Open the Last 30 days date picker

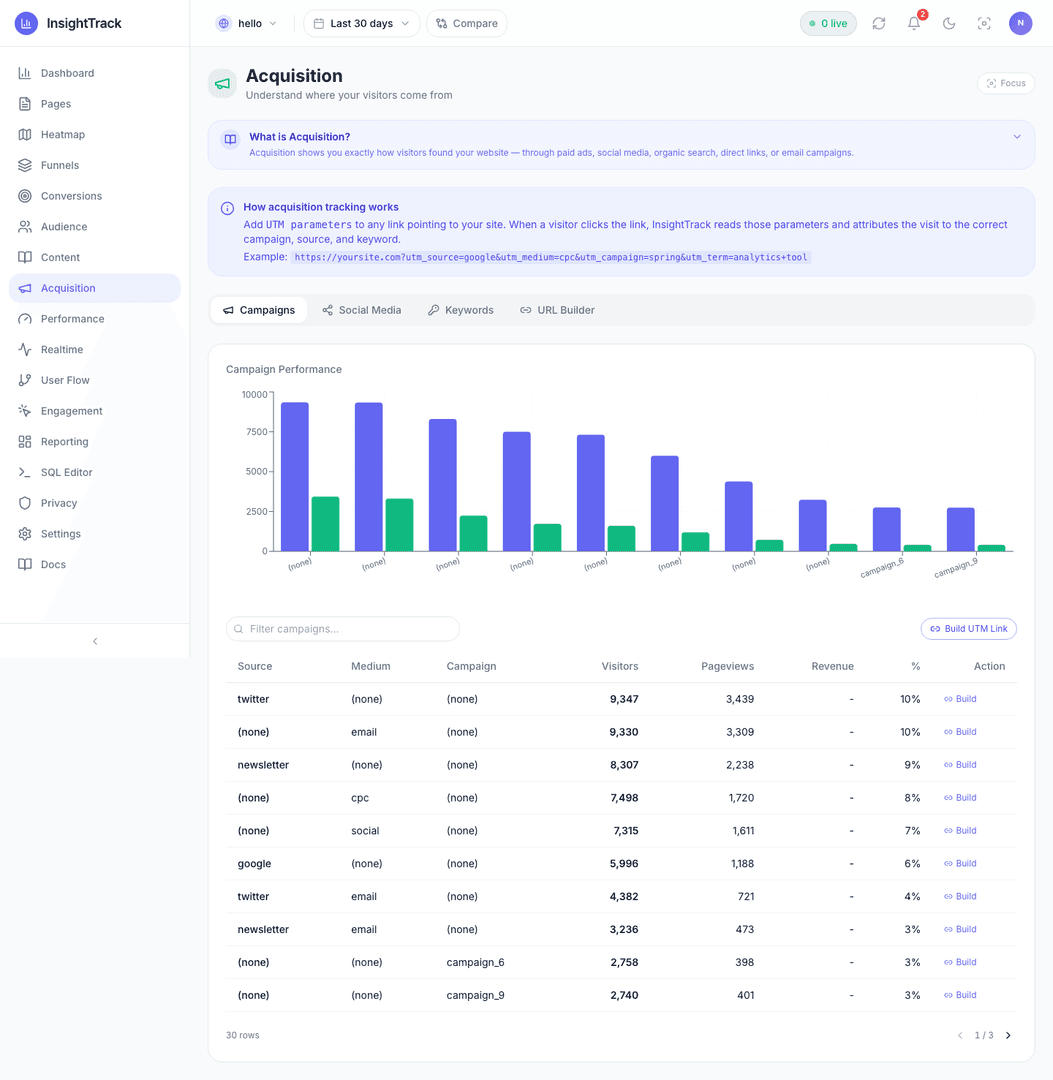[x=362, y=23]
